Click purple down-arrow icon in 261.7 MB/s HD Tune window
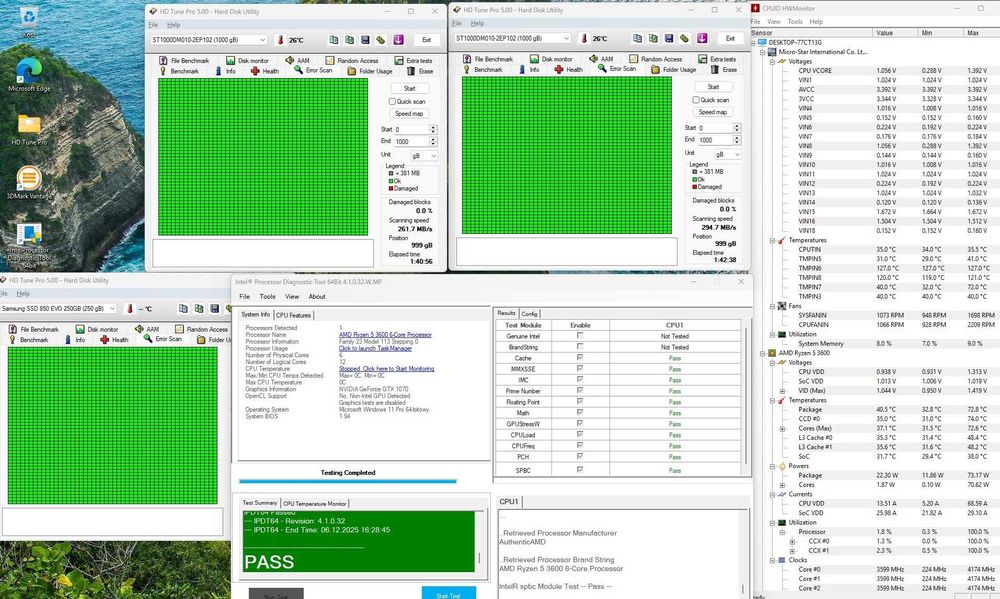Image resolution: width=1000 pixels, height=599 pixels. point(398,40)
